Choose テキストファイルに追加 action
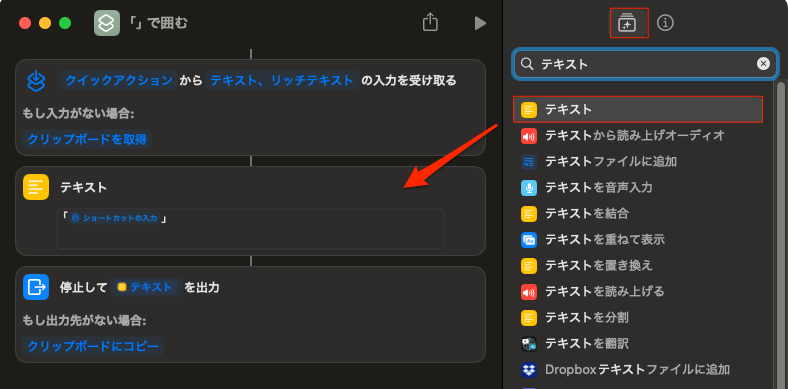The image size is (788, 389). coord(638,161)
